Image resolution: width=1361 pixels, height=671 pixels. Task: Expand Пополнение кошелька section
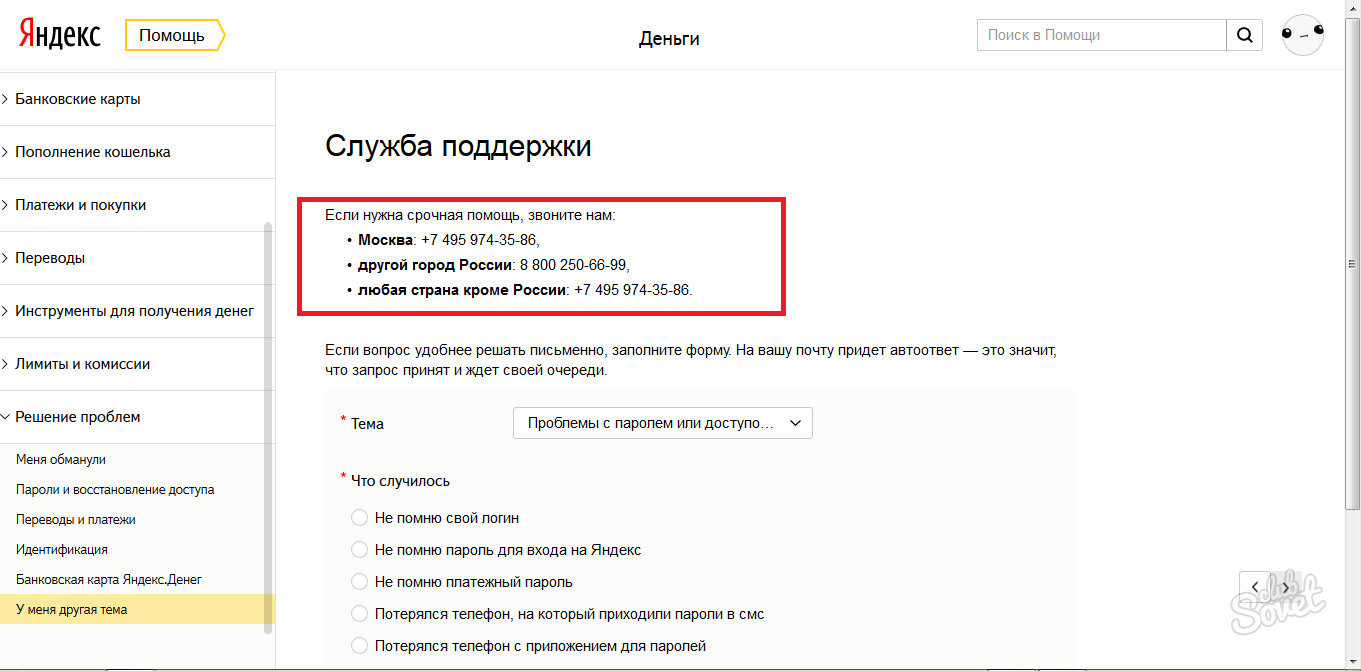[x=137, y=152]
